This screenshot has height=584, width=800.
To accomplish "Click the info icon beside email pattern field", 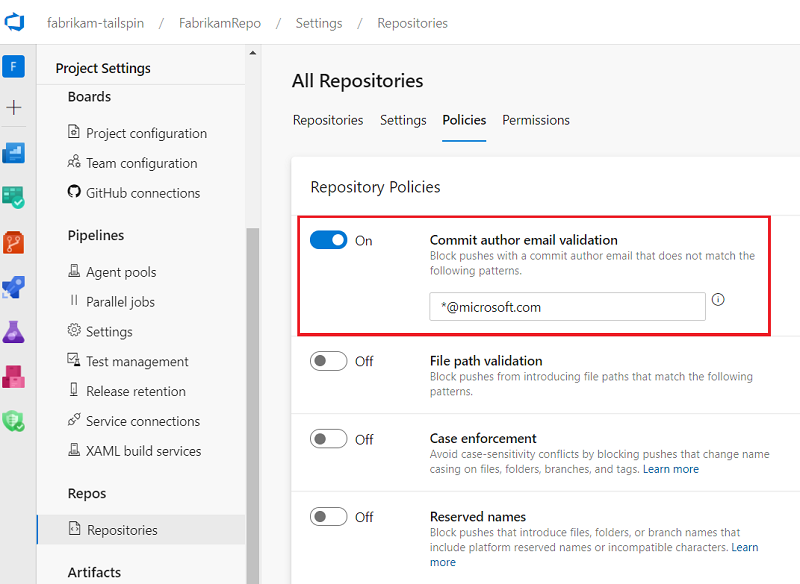I will click(x=718, y=299).
